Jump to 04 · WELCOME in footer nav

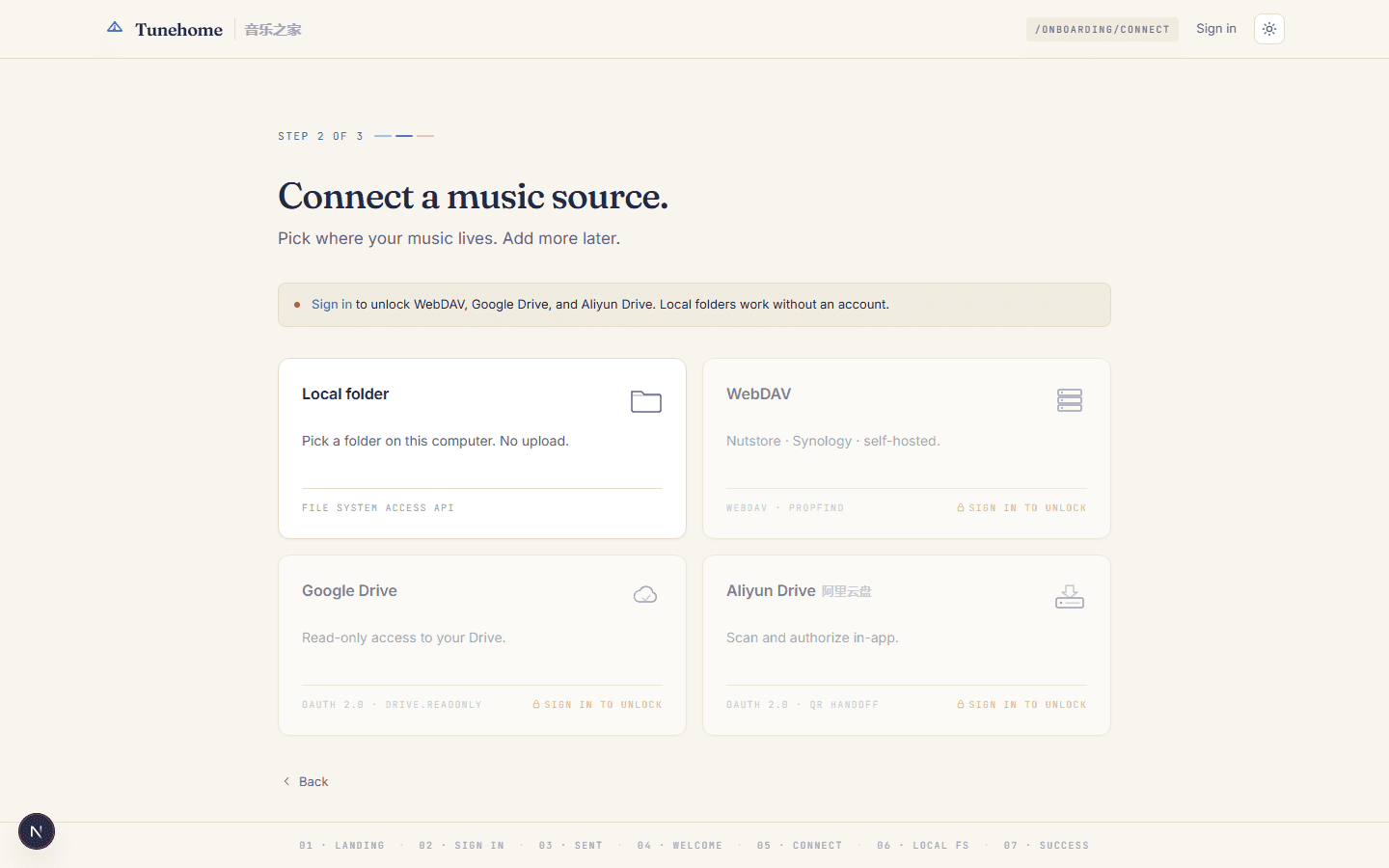pyautogui.click(x=679, y=846)
